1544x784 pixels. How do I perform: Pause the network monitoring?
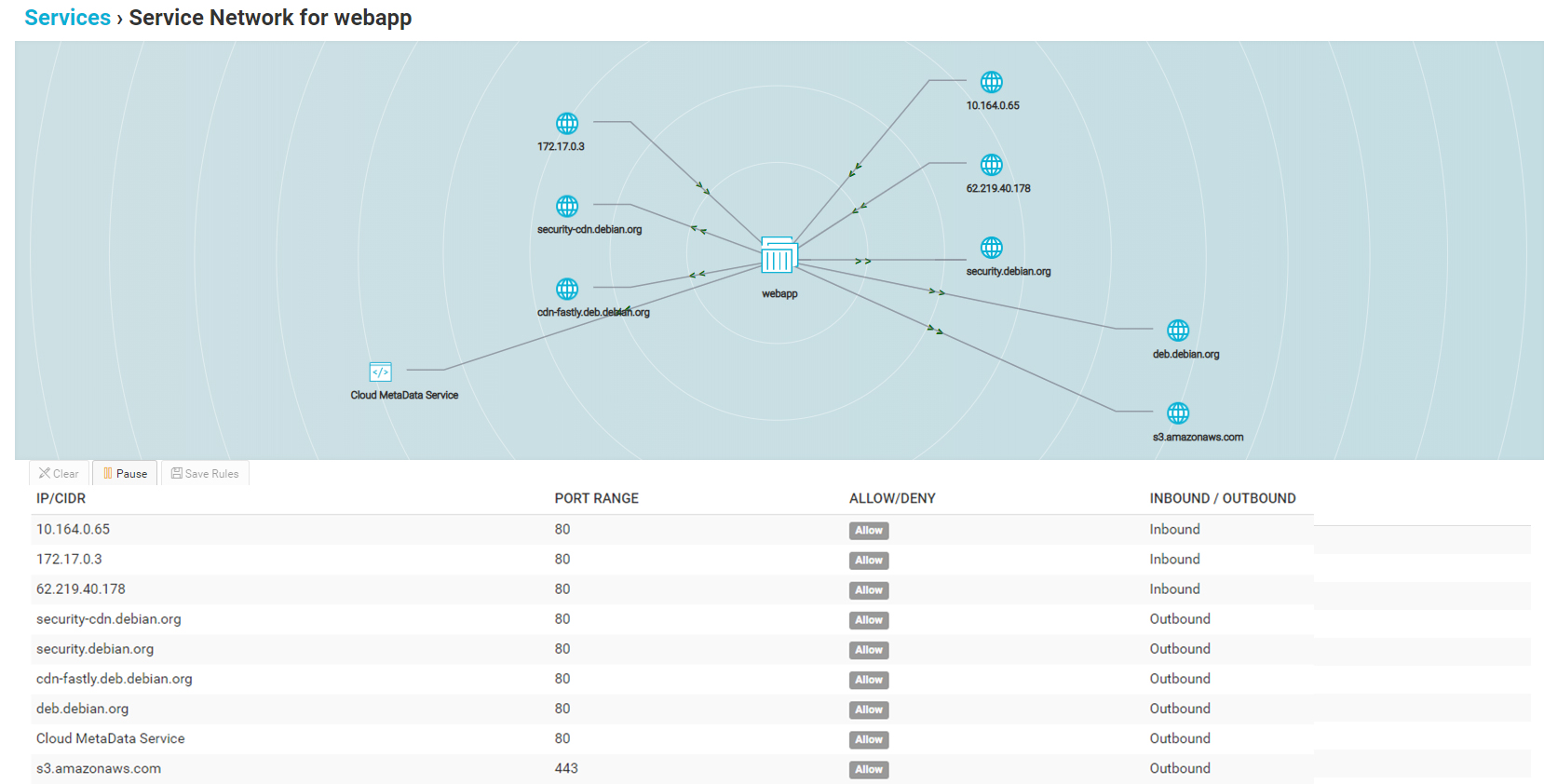pos(125,473)
